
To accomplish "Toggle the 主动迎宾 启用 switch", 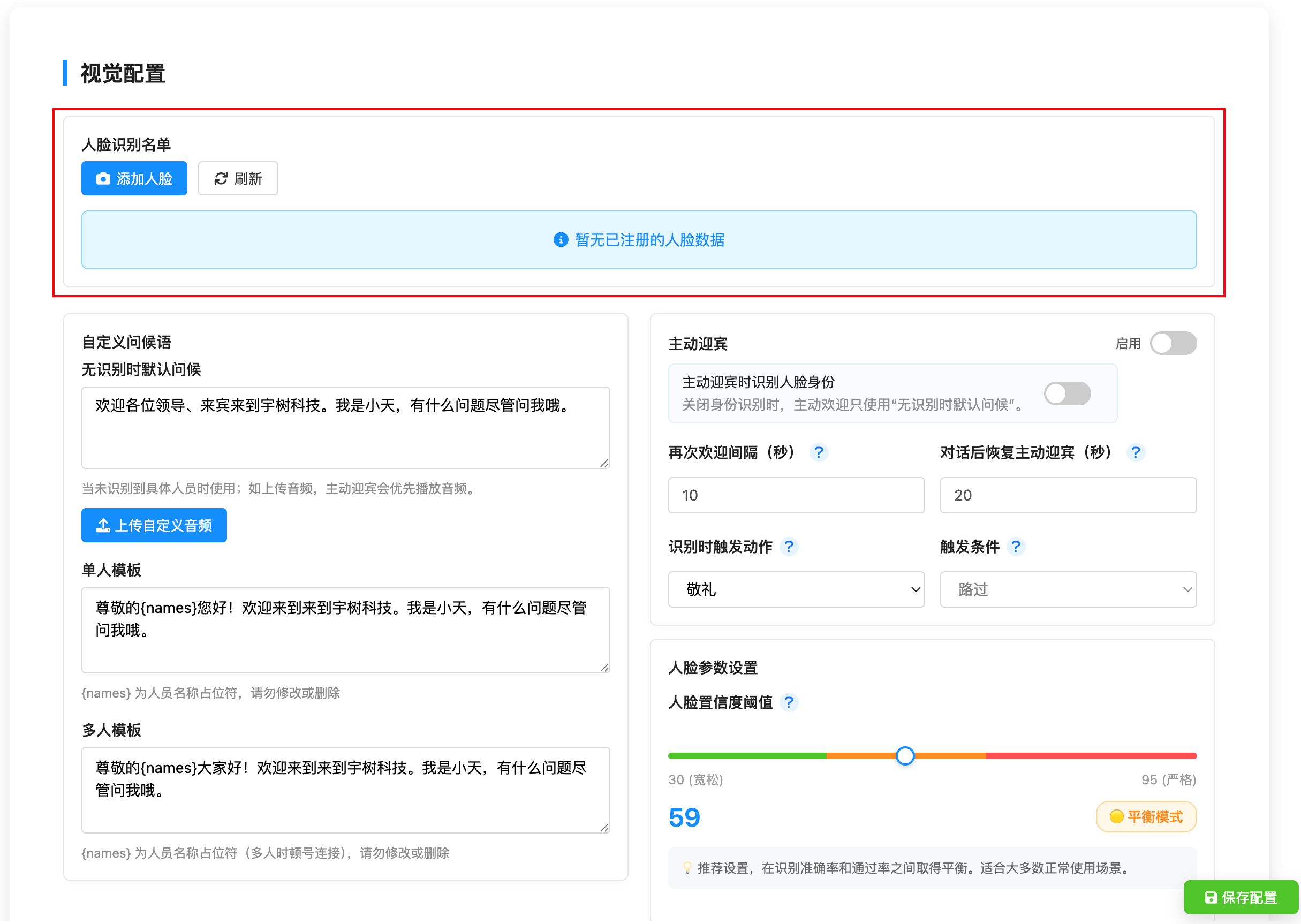I will coord(1173,344).
